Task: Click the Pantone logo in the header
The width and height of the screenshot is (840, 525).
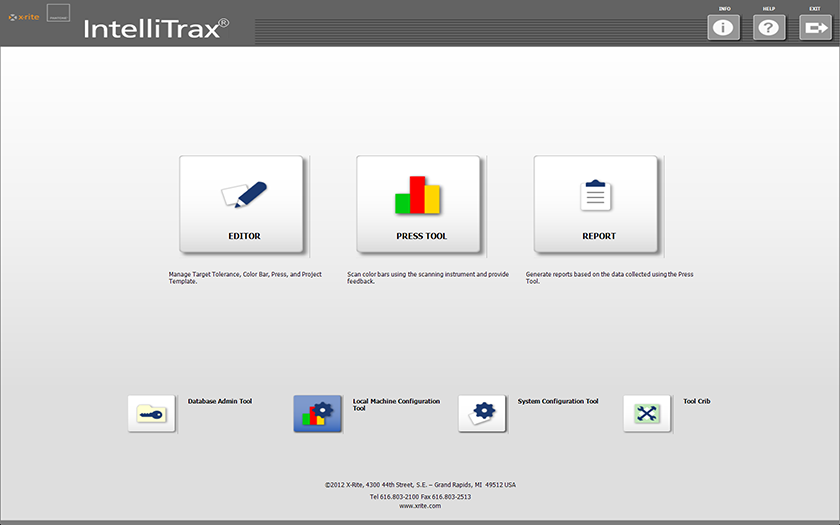Action: coord(58,13)
